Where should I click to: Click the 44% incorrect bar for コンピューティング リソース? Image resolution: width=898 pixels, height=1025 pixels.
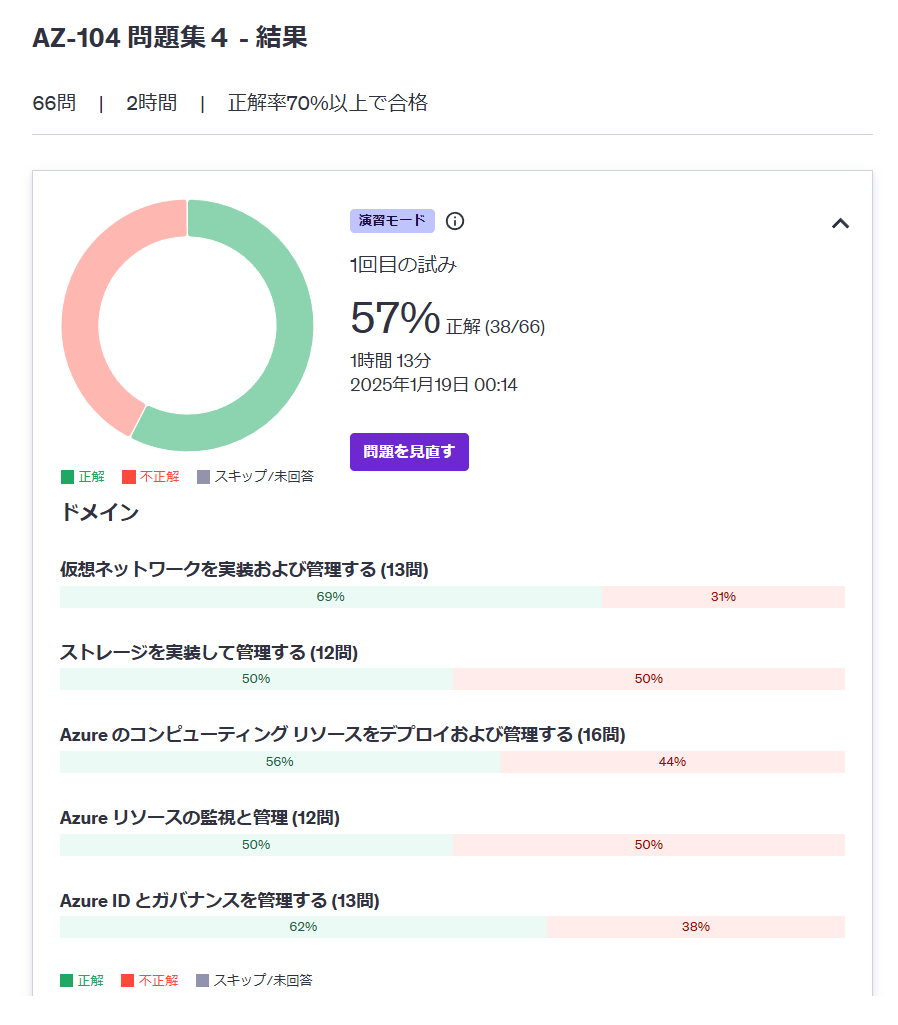click(673, 762)
